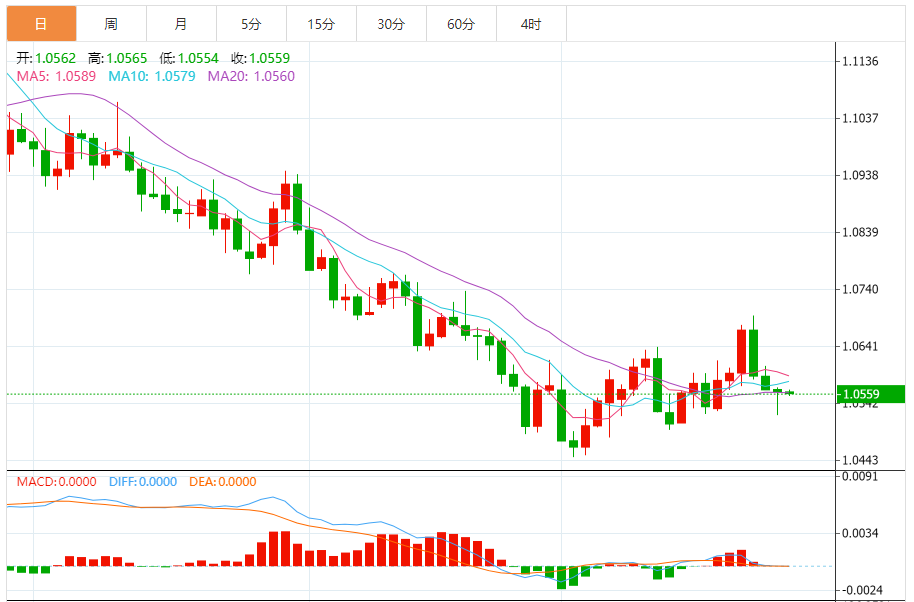The height and width of the screenshot is (602, 914).
Task: Click the MA10: 1.0579 indicator label
Action: 152,76
